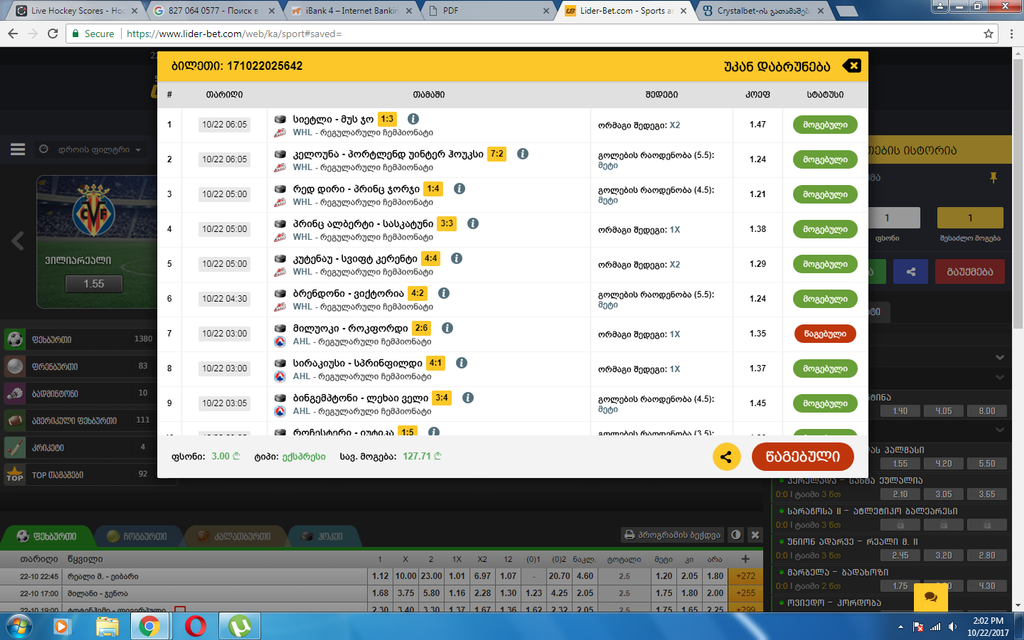Click the 1.55 odds on ვილიარეალი banner
The image size is (1024, 640).
tap(93, 283)
